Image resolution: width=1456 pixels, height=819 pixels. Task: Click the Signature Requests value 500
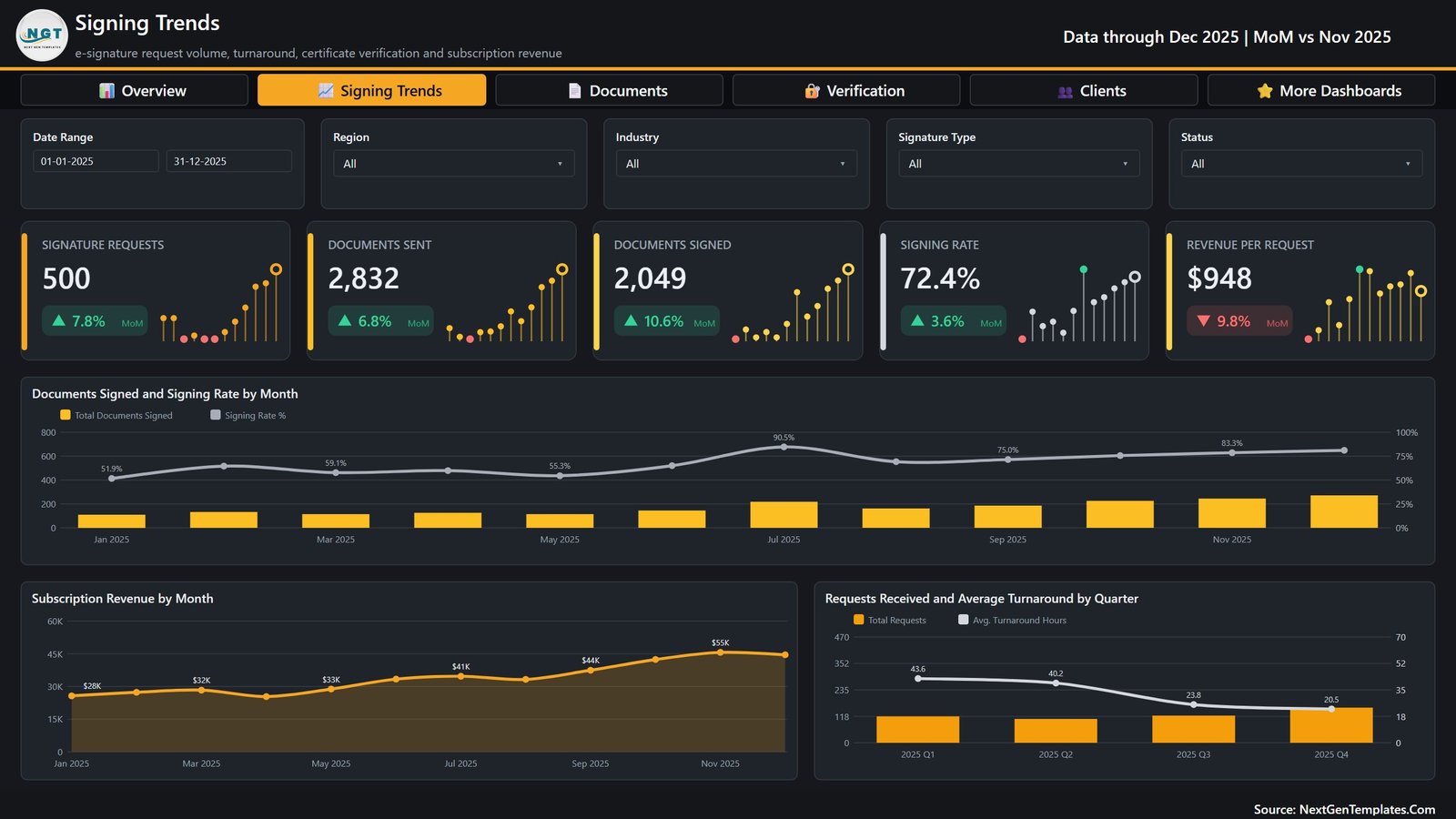pos(66,278)
